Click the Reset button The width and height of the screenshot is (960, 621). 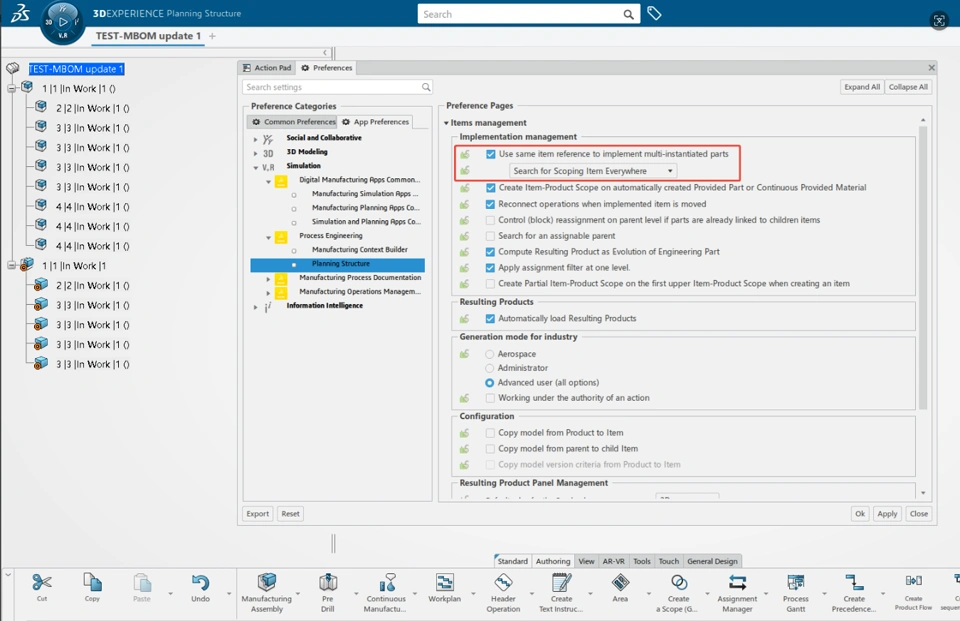290,514
